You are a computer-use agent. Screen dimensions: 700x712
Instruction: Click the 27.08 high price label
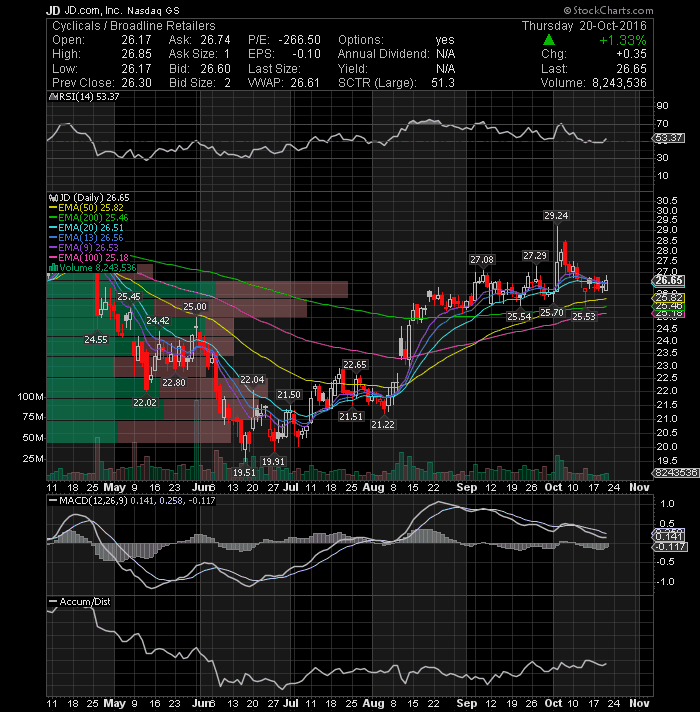[482, 260]
